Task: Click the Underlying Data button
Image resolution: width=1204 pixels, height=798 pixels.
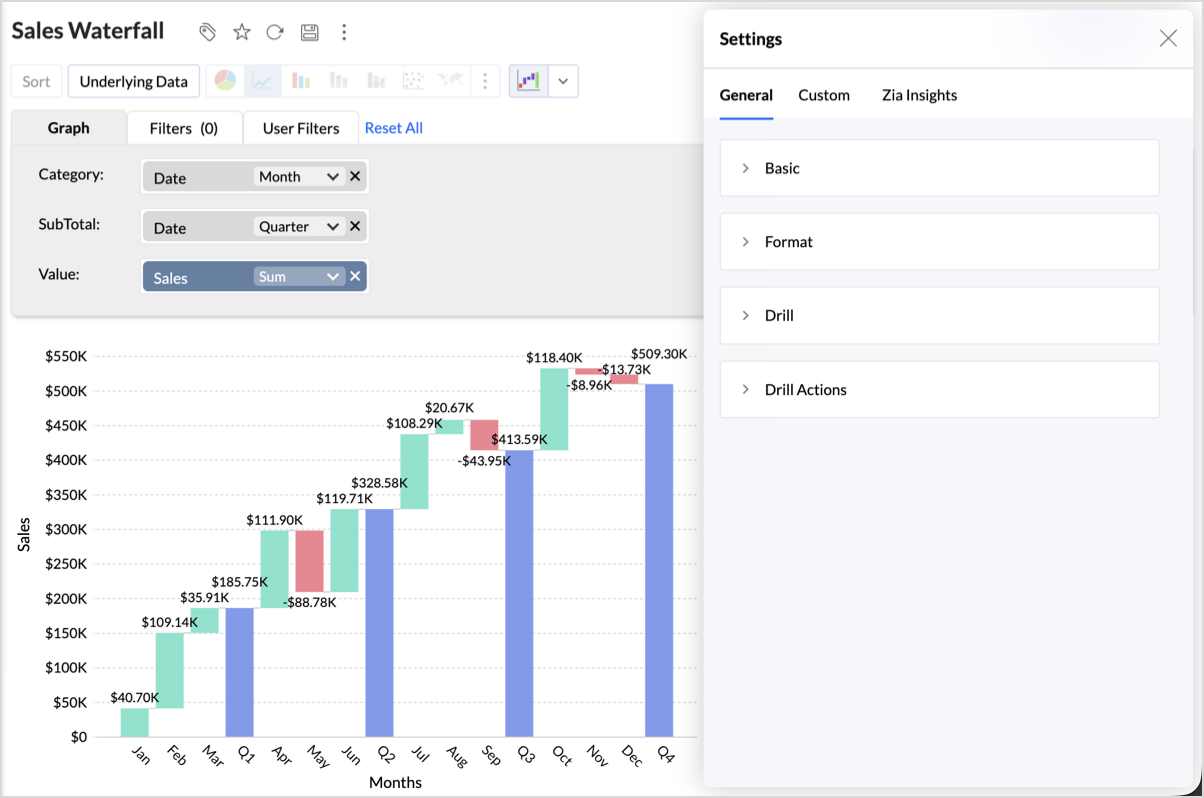Action: pos(134,82)
